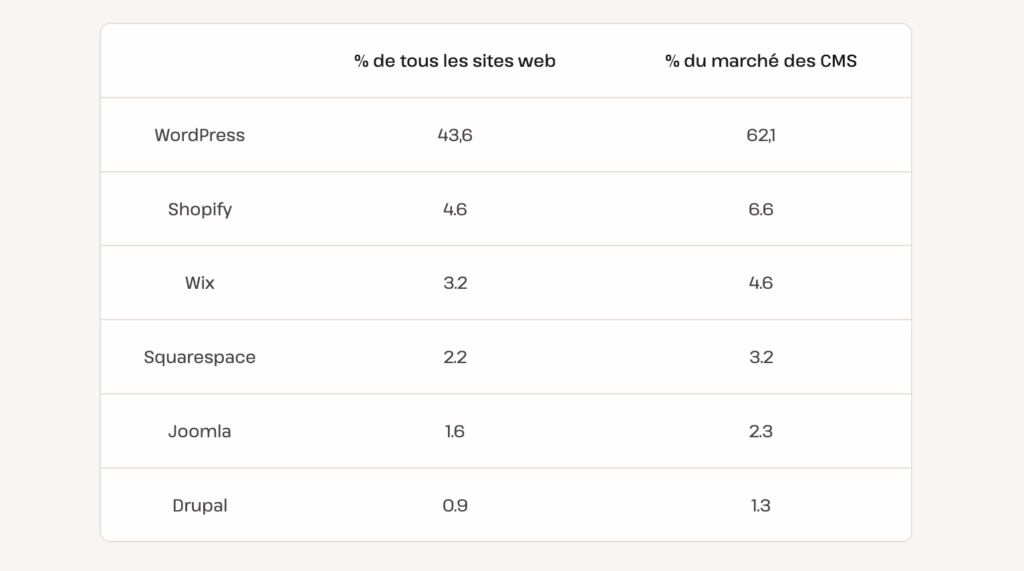Click Wix's 4.6 CMS market value
Viewport: 1024px width, 571px height.
pyautogui.click(x=760, y=283)
